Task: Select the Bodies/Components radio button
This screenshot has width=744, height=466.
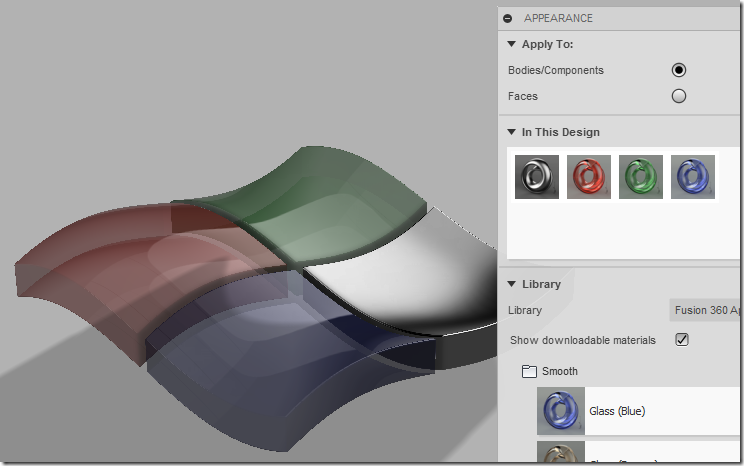Action: point(679,70)
